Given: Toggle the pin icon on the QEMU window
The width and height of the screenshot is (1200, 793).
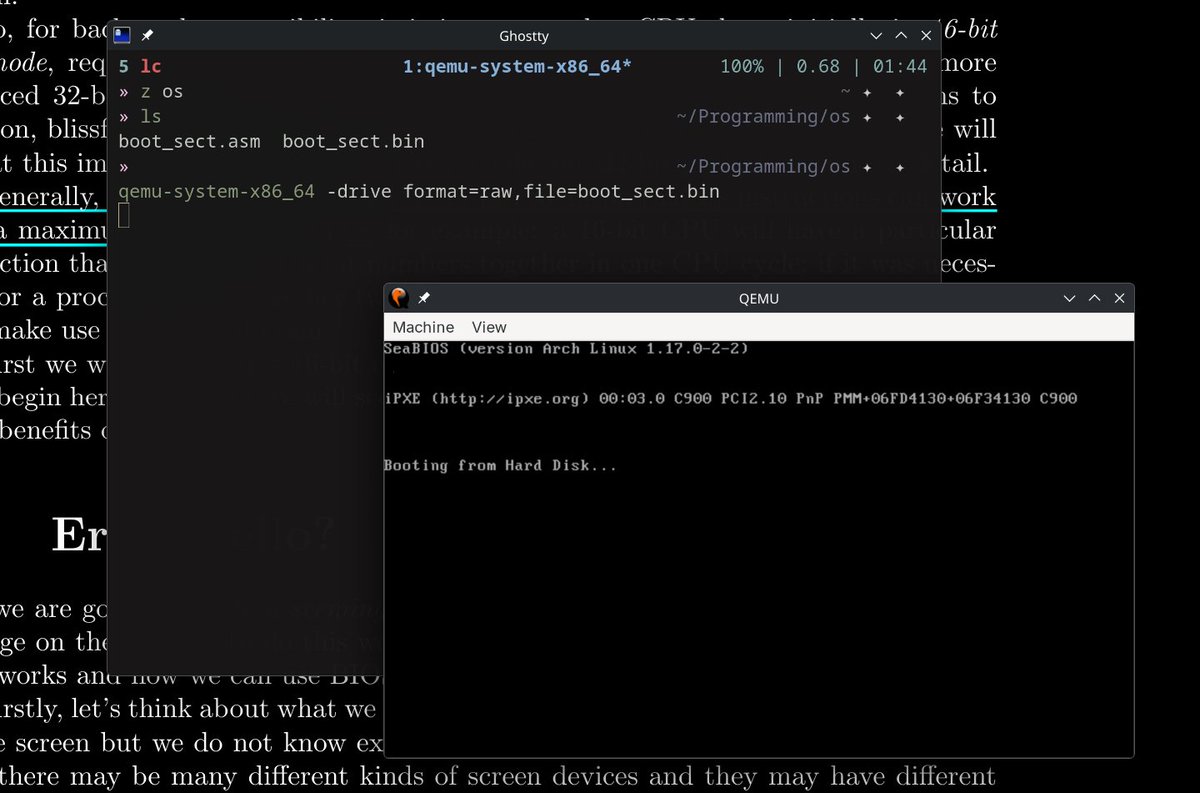Looking at the screenshot, I should [x=424, y=298].
